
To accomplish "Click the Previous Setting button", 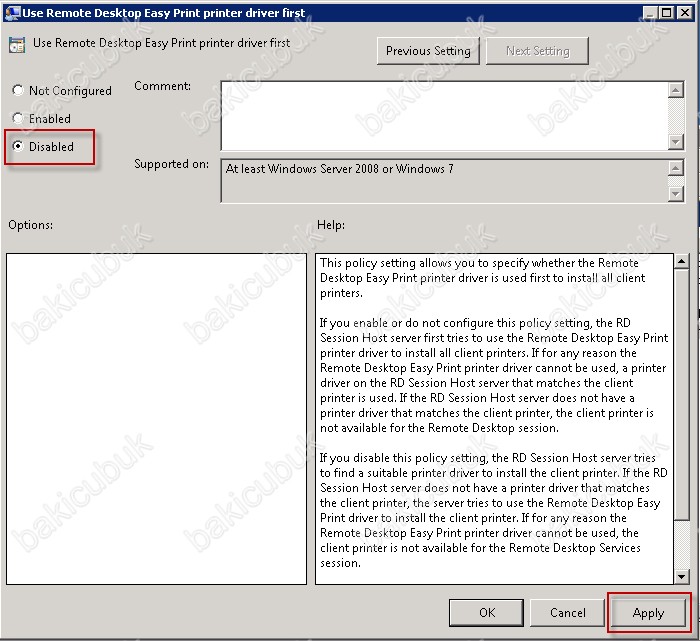I will click(428, 51).
